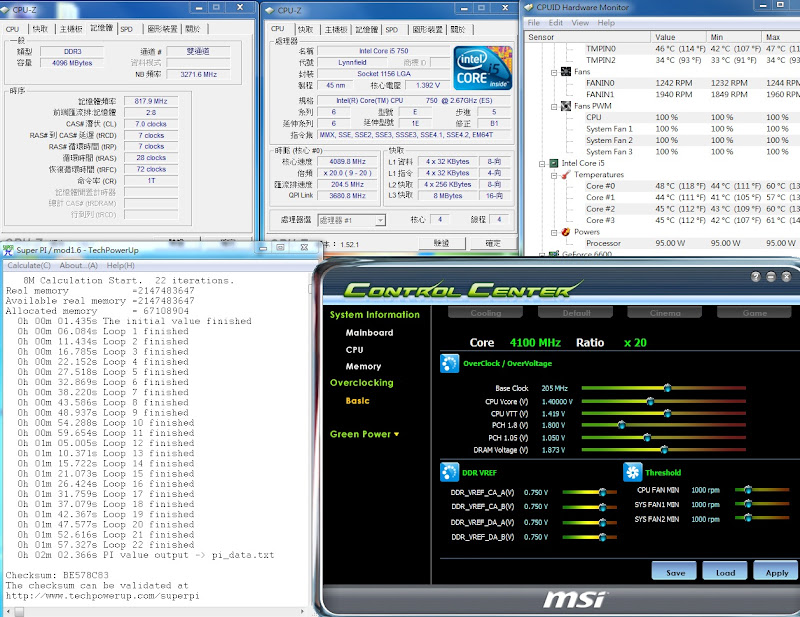This screenshot has height=617, width=800.
Task: Click the Intel Core i5 chip icon in Hardware Monitor
Action: 554,163
